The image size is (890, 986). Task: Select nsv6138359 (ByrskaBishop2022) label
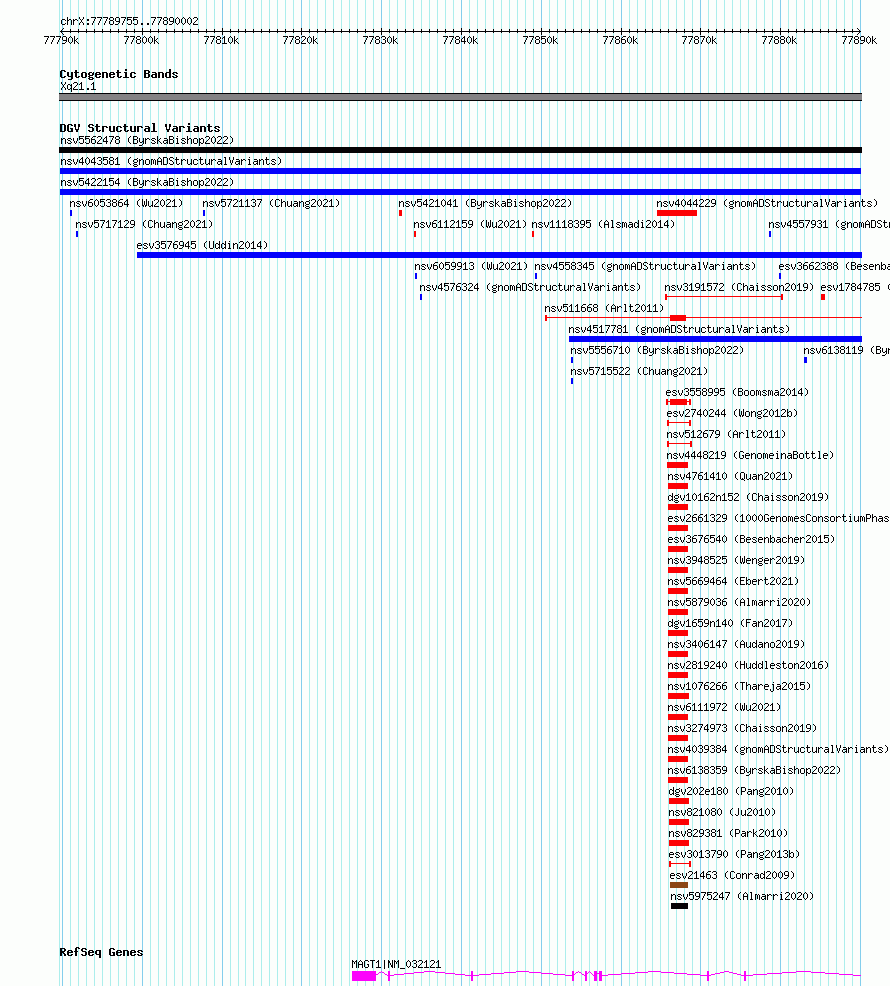755,770
